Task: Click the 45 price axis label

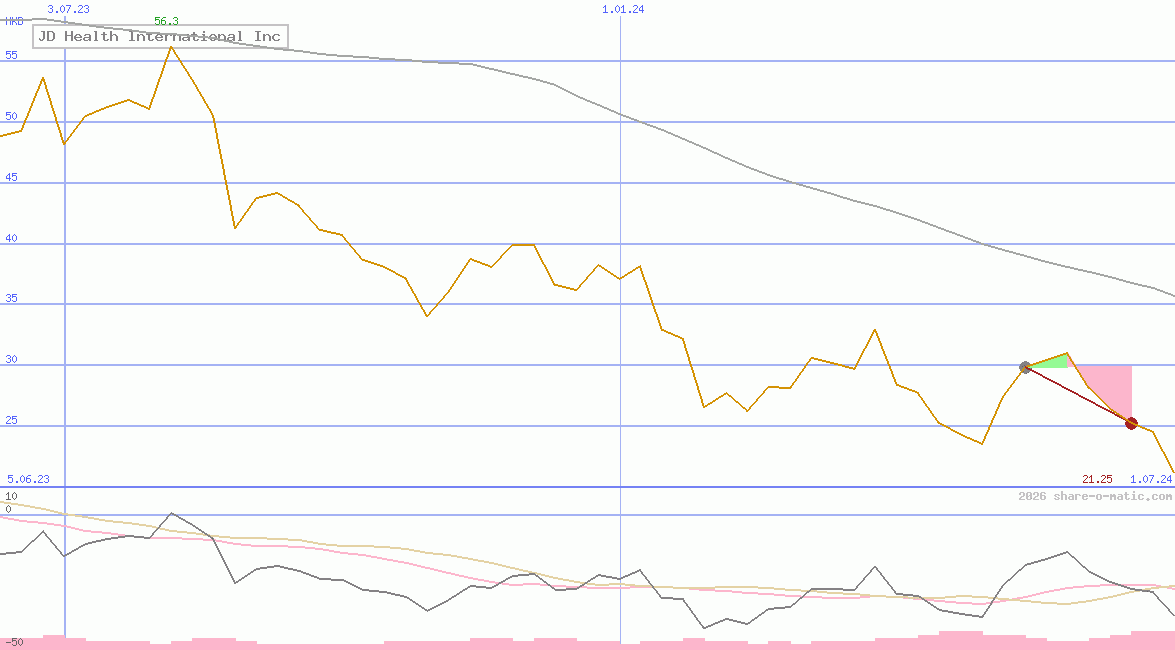Action: (x=11, y=178)
